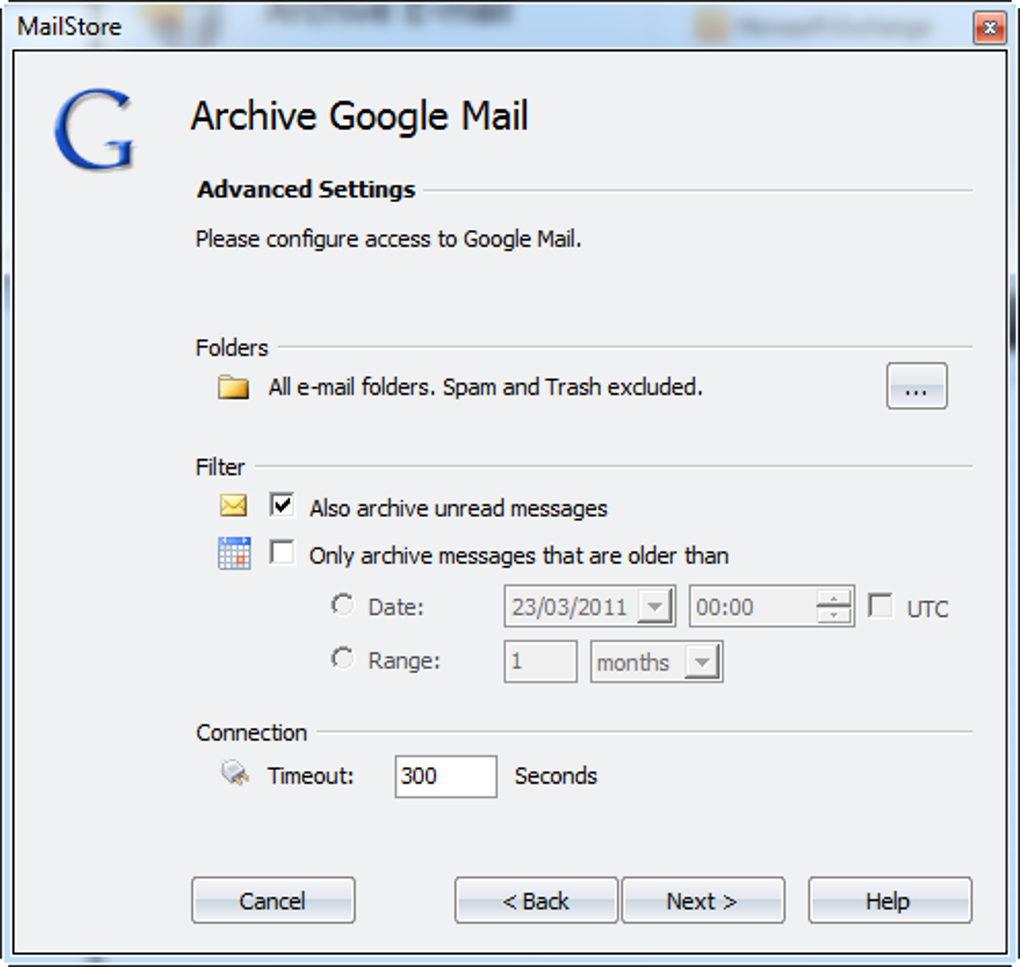Click the 'Seconds' label
This screenshot has height=967, width=1020.
pyautogui.click(x=556, y=776)
